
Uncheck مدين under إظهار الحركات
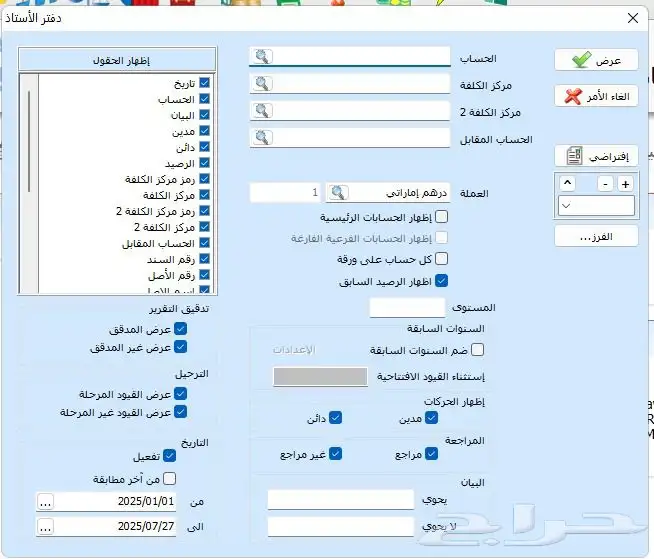431,418
